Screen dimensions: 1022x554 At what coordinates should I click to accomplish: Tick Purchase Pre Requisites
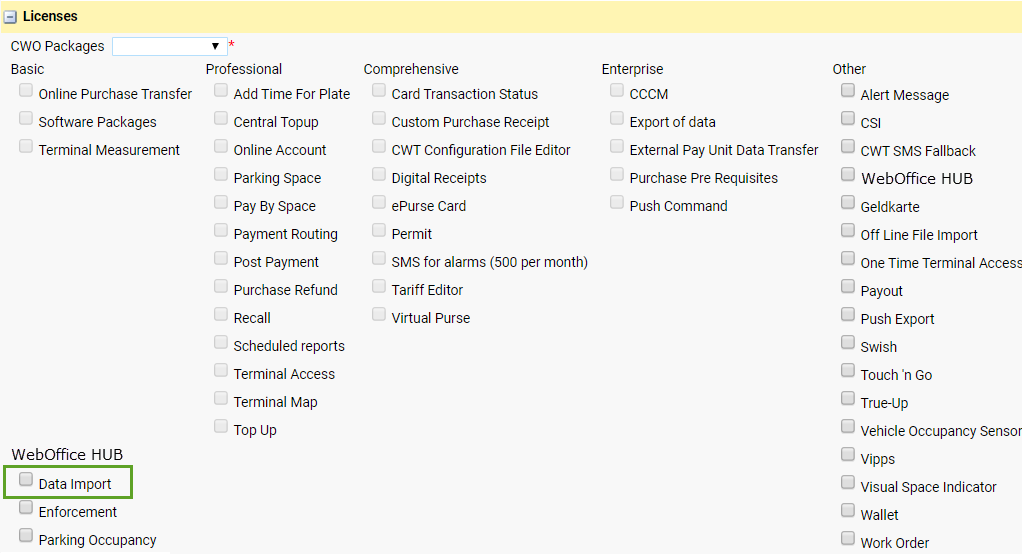tap(617, 174)
